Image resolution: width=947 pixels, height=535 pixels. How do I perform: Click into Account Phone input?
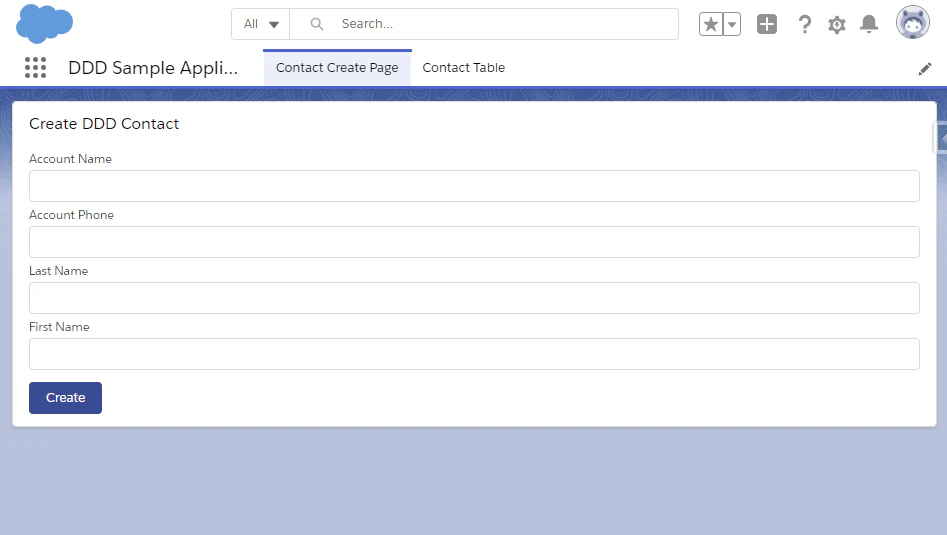point(474,242)
